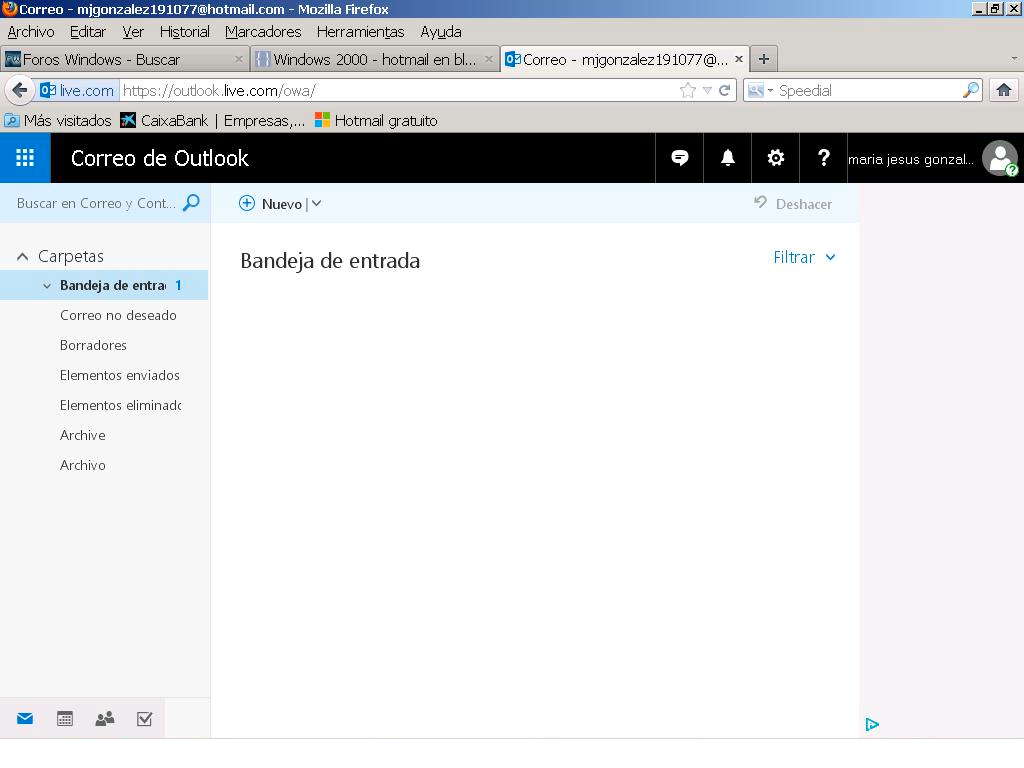Screen dimensions: 1024x768
Task: Open the Editar menu
Action: [x=88, y=31]
